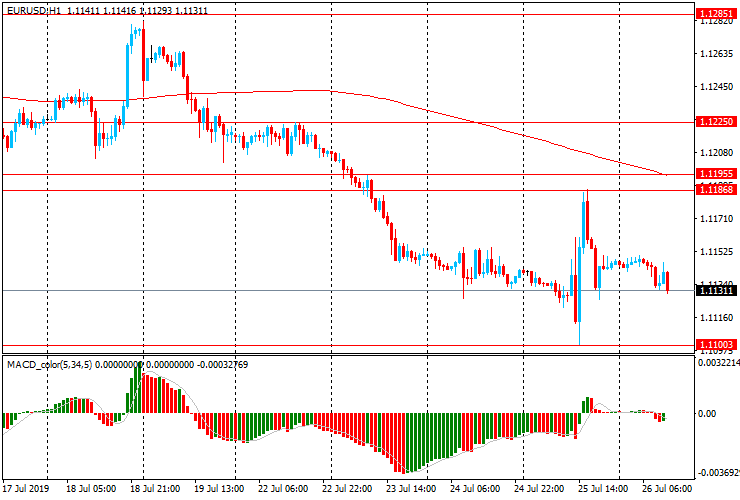
Task: Click the 1.12450 price scale value
Action: (x=716, y=86)
